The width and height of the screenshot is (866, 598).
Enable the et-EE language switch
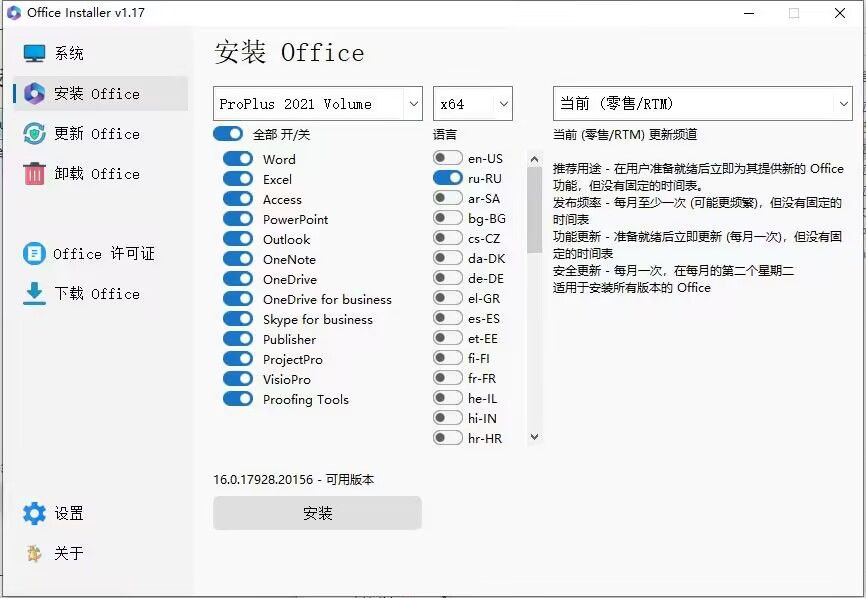447,338
